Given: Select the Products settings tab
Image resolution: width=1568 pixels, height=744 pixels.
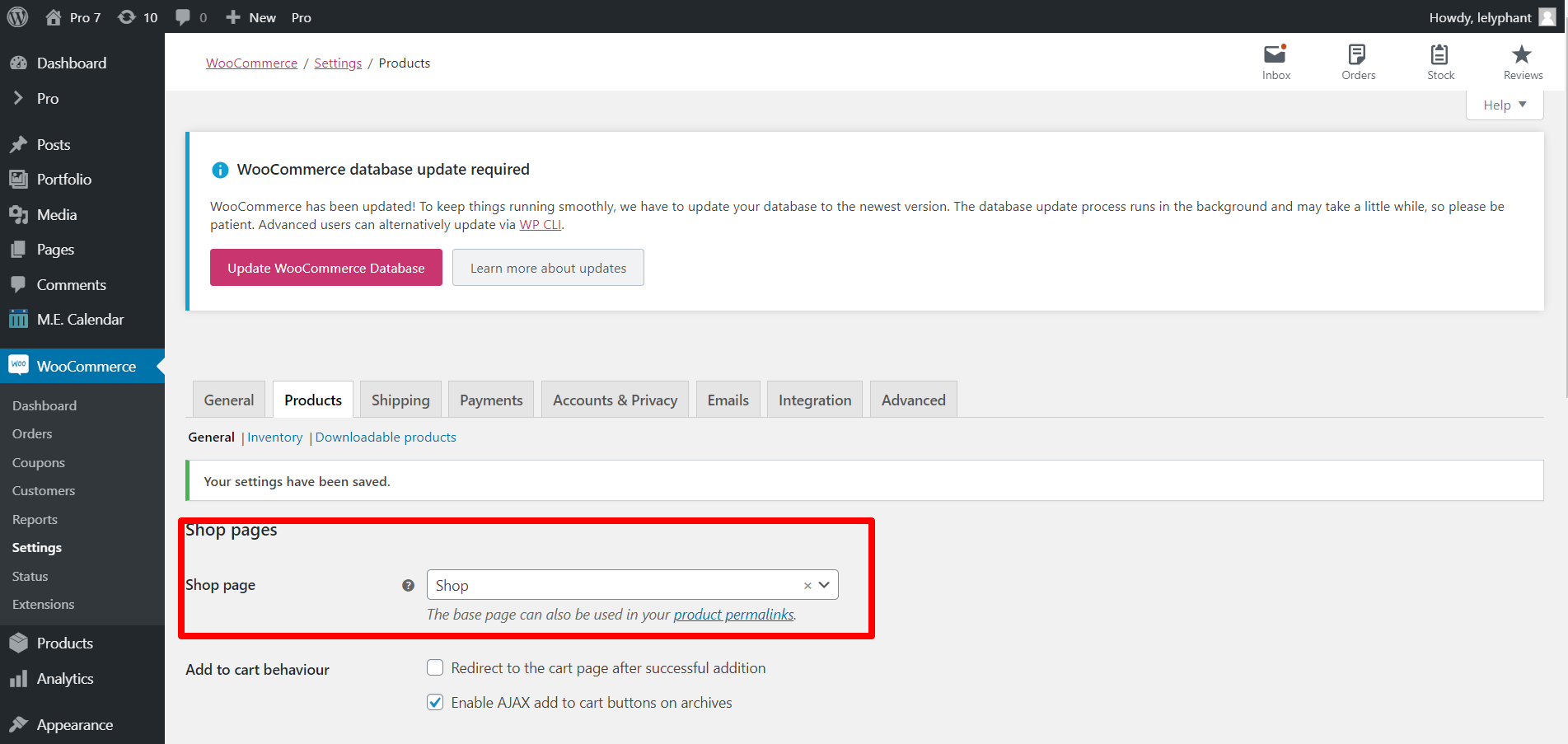Looking at the screenshot, I should pos(313,400).
